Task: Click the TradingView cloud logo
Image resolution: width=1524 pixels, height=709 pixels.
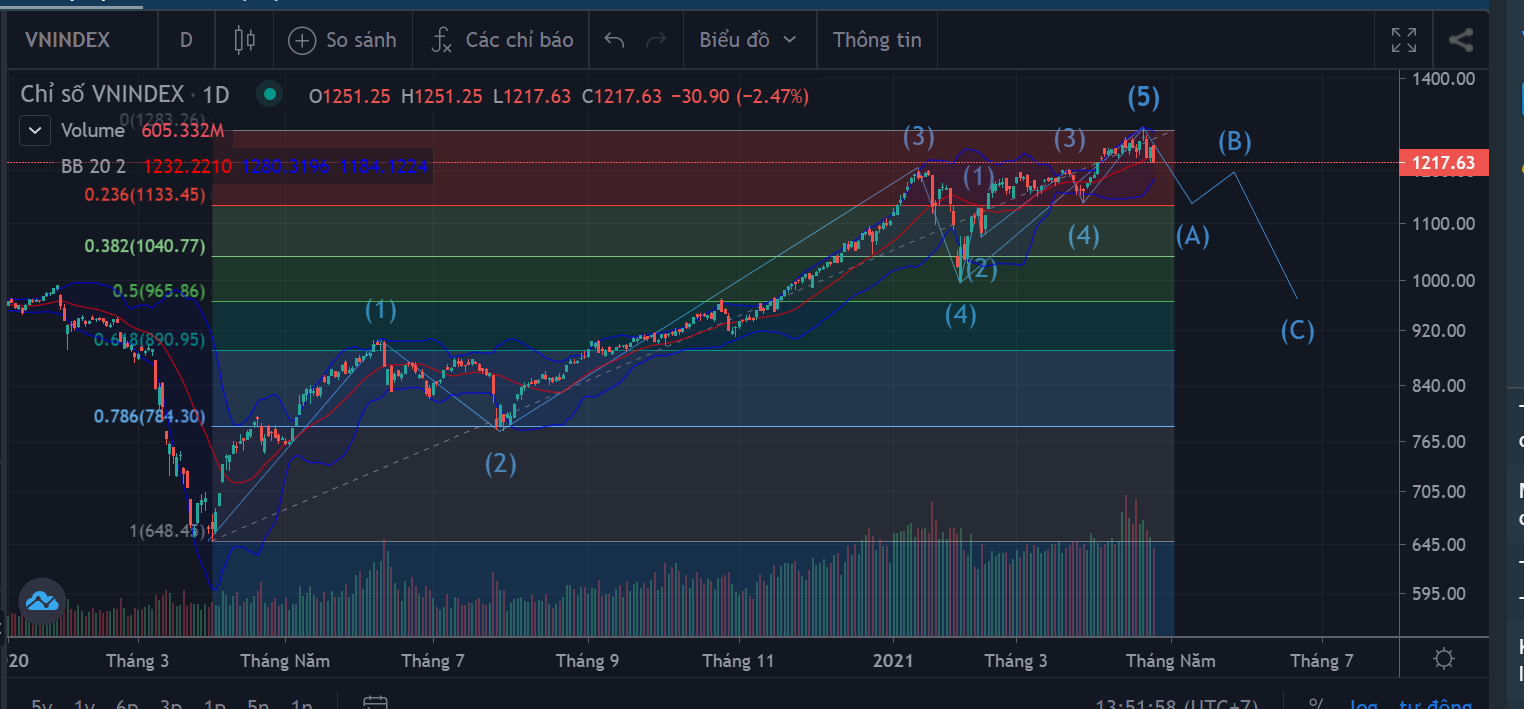Action: pyautogui.click(x=42, y=602)
